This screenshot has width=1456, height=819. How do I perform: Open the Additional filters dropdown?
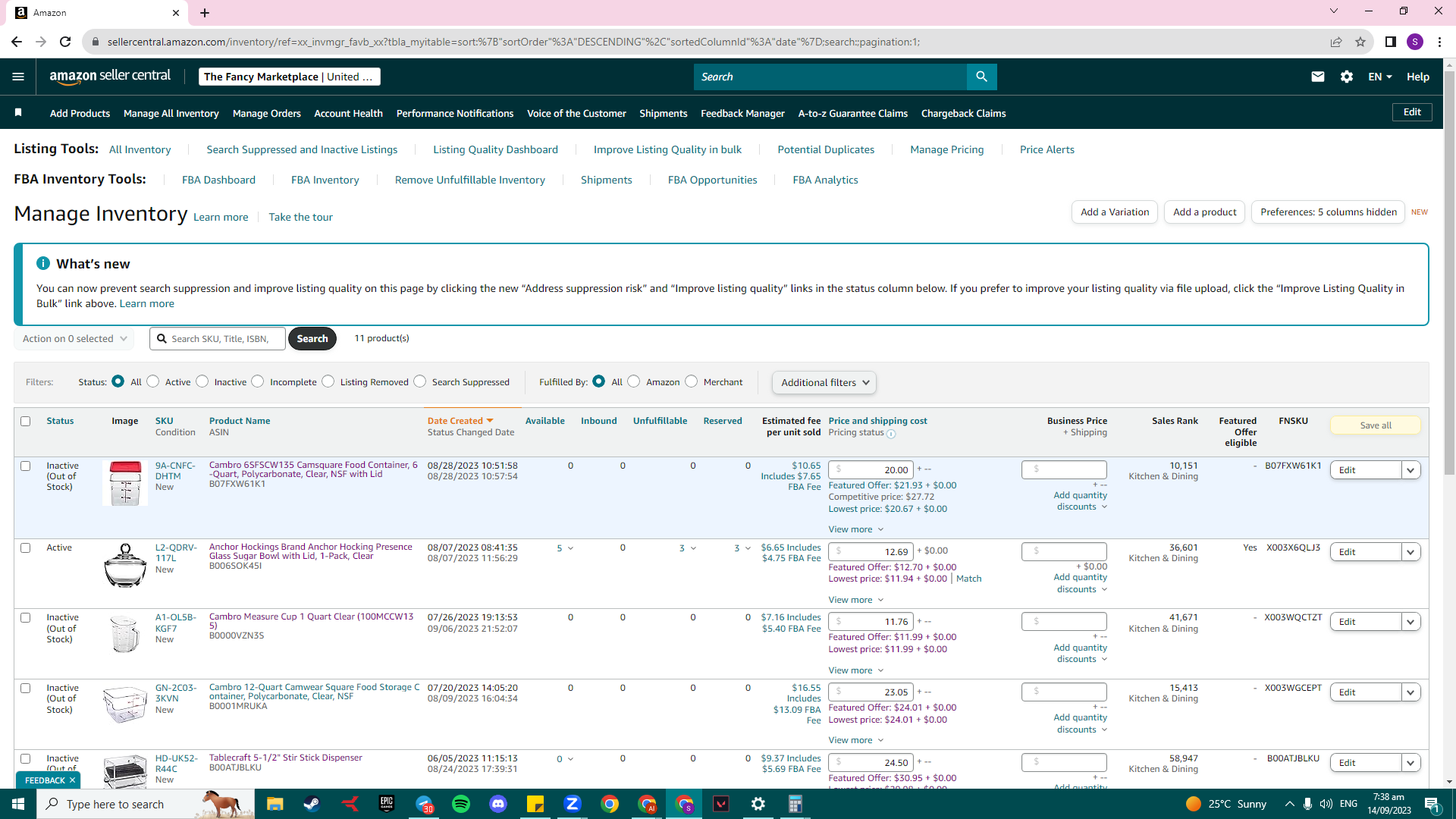824,382
